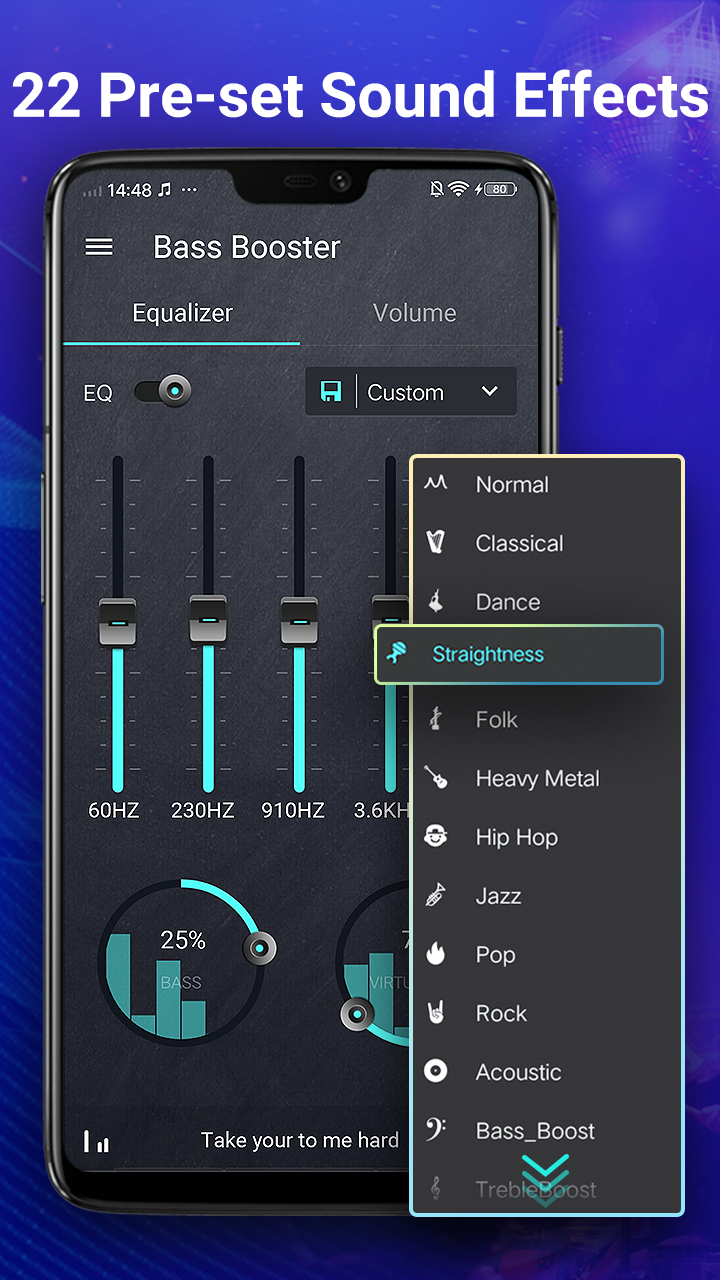Click the Hip Hop face icon
This screenshot has width=720, height=1280.
pos(435,837)
